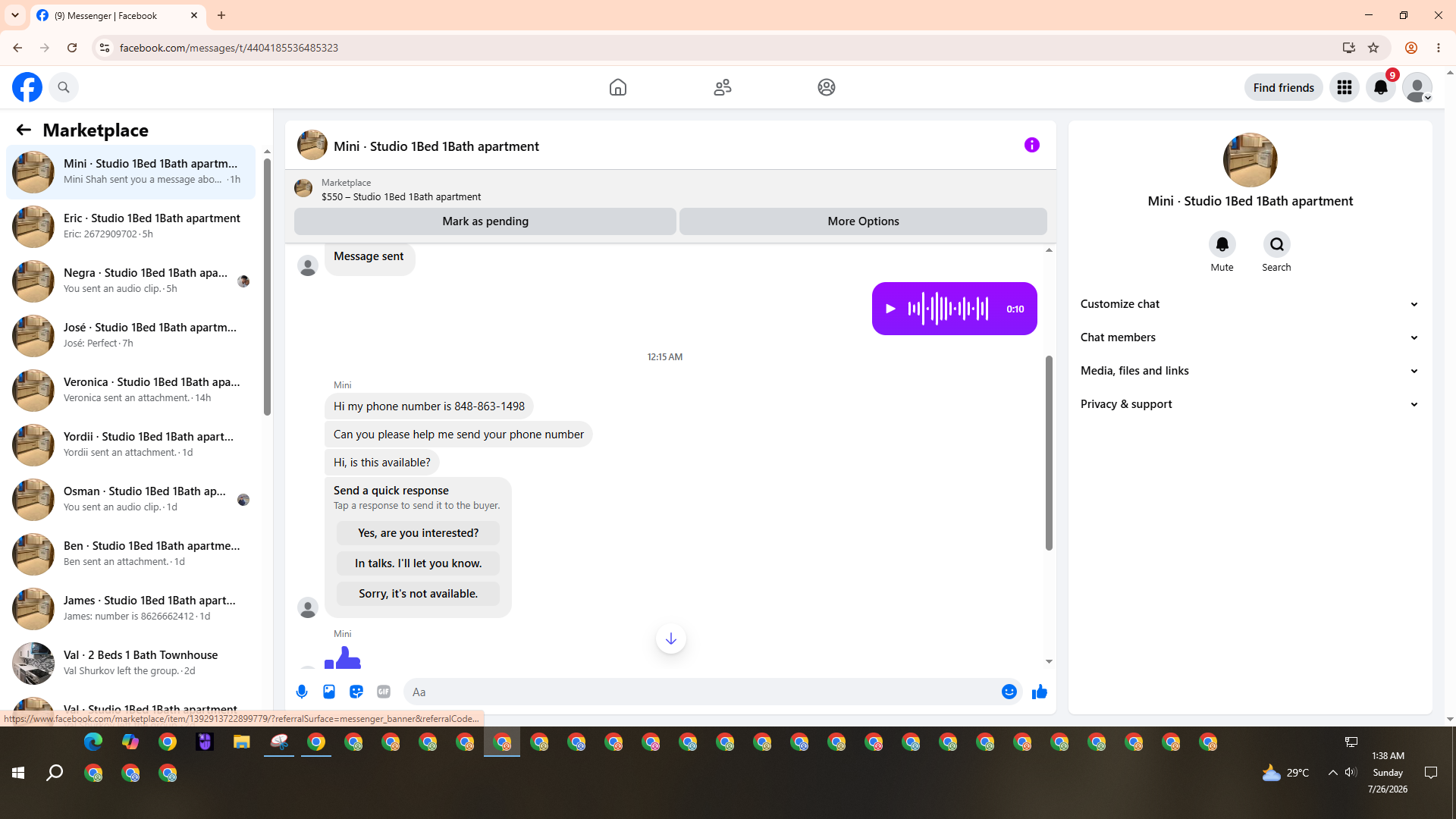
Task: Open Windows Start menu
Action: tap(18, 773)
